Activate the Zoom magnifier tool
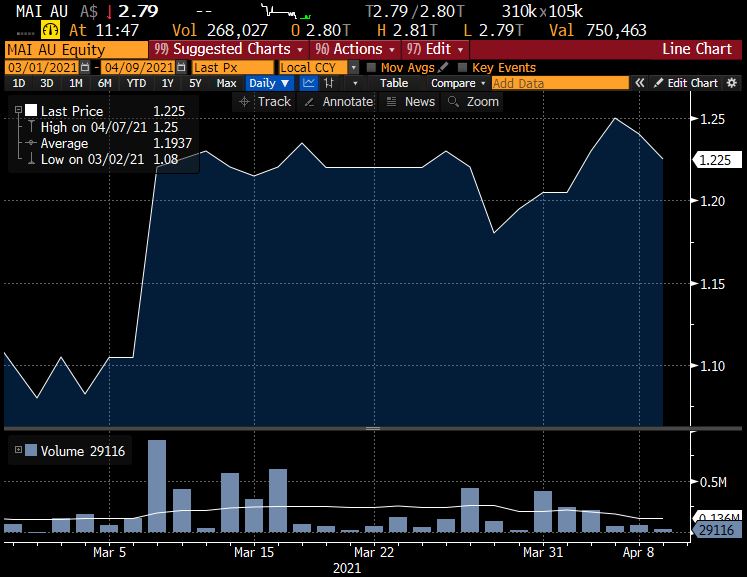747x577 pixels. point(454,101)
